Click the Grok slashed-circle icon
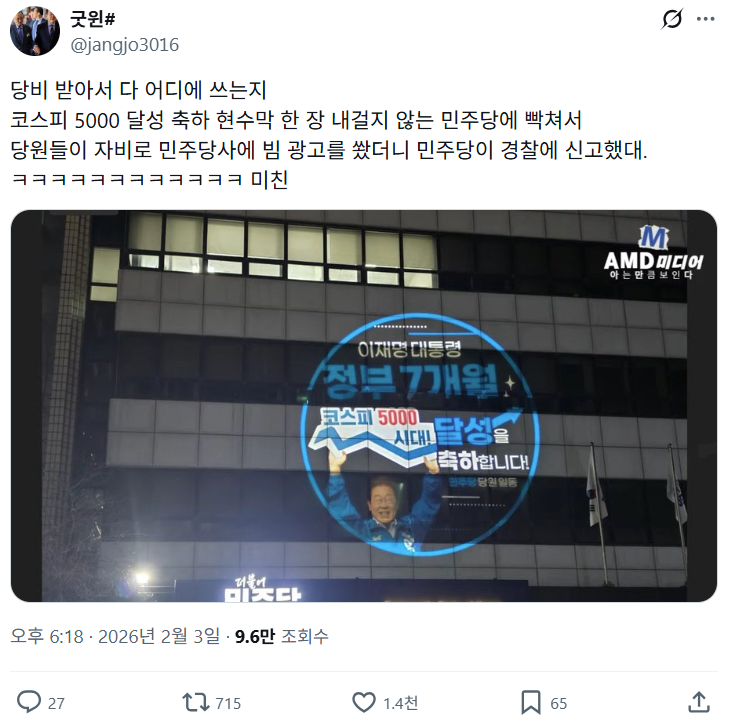 point(672,19)
